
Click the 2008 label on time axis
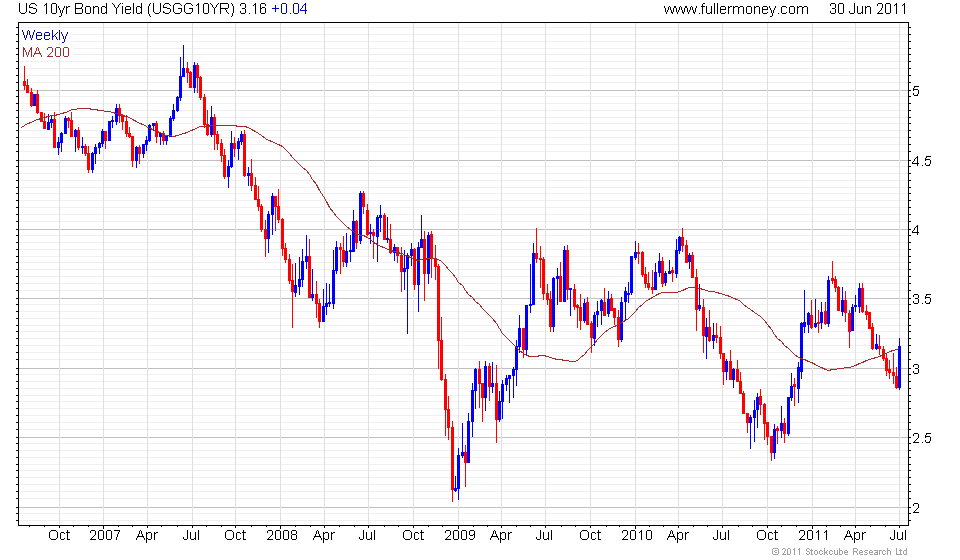click(x=282, y=536)
